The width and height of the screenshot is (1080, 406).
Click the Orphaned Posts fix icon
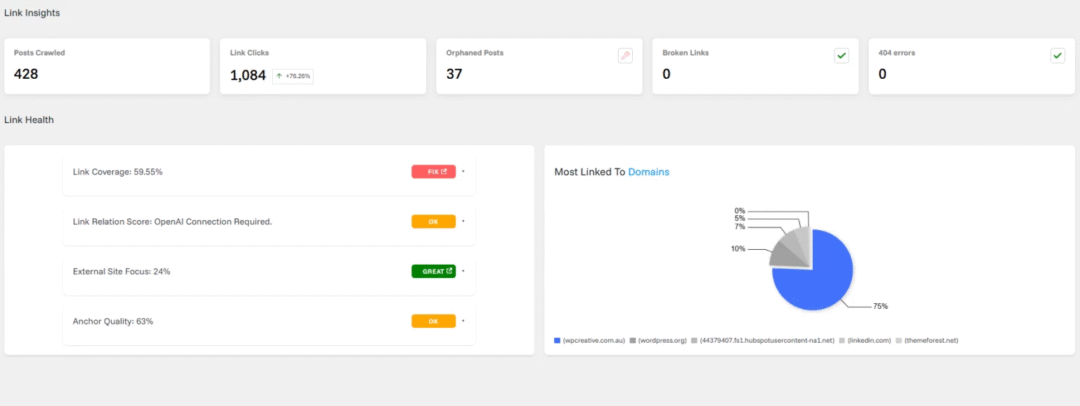pyautogui.click(x=625, y=56)
